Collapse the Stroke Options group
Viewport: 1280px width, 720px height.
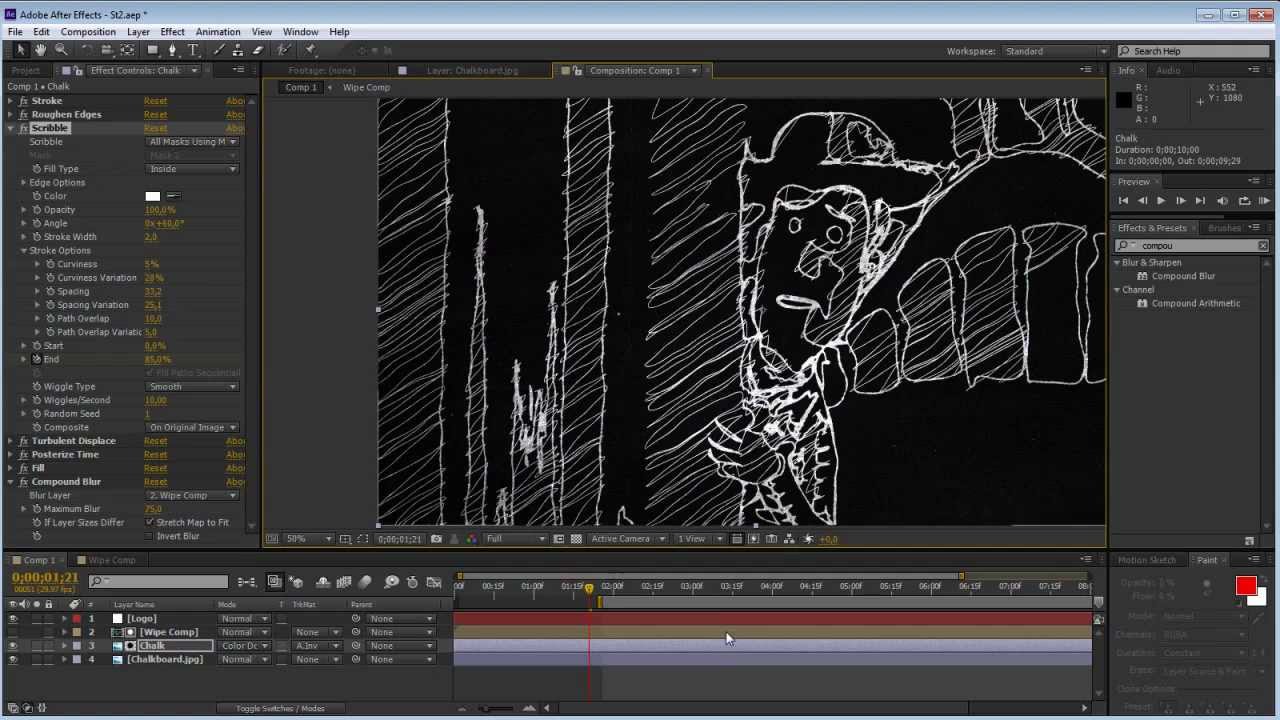pyautogui.click(x=24, y=251)
